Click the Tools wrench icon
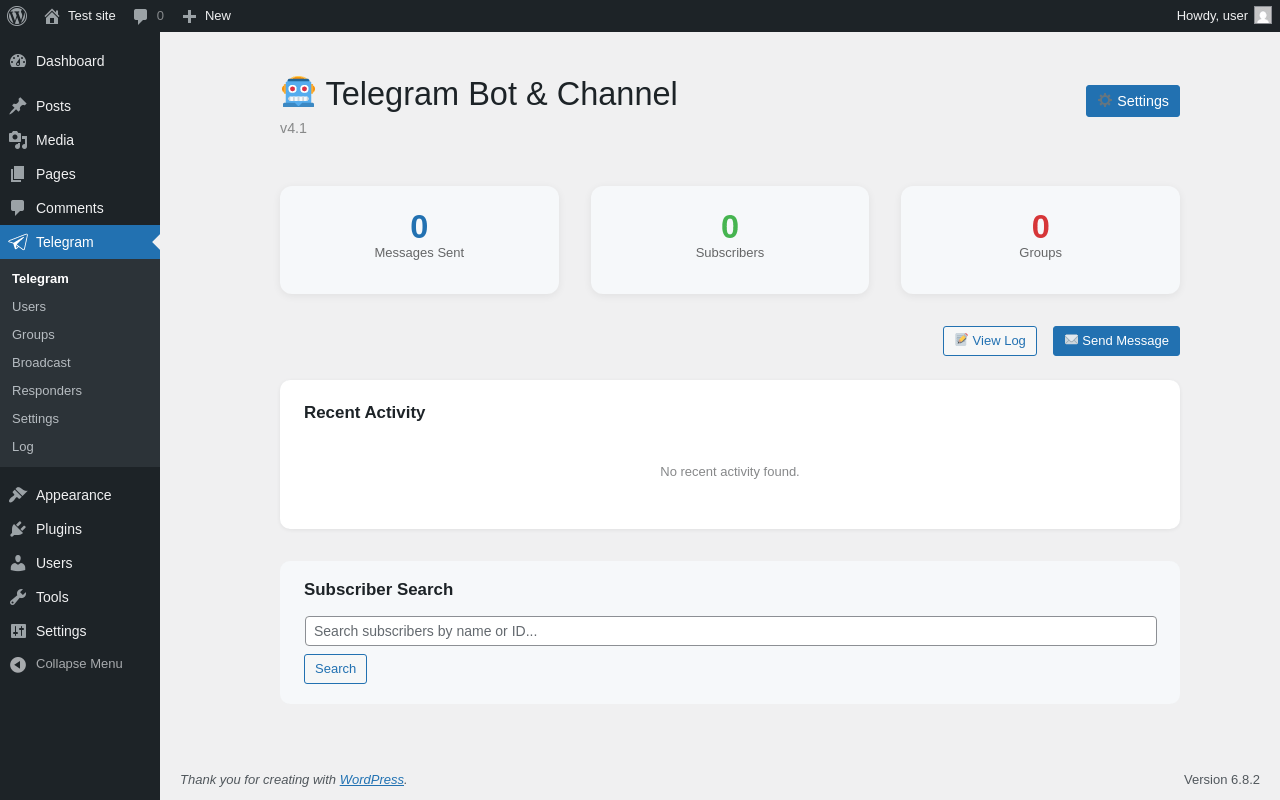The image size is (1280, 800). 18,597
